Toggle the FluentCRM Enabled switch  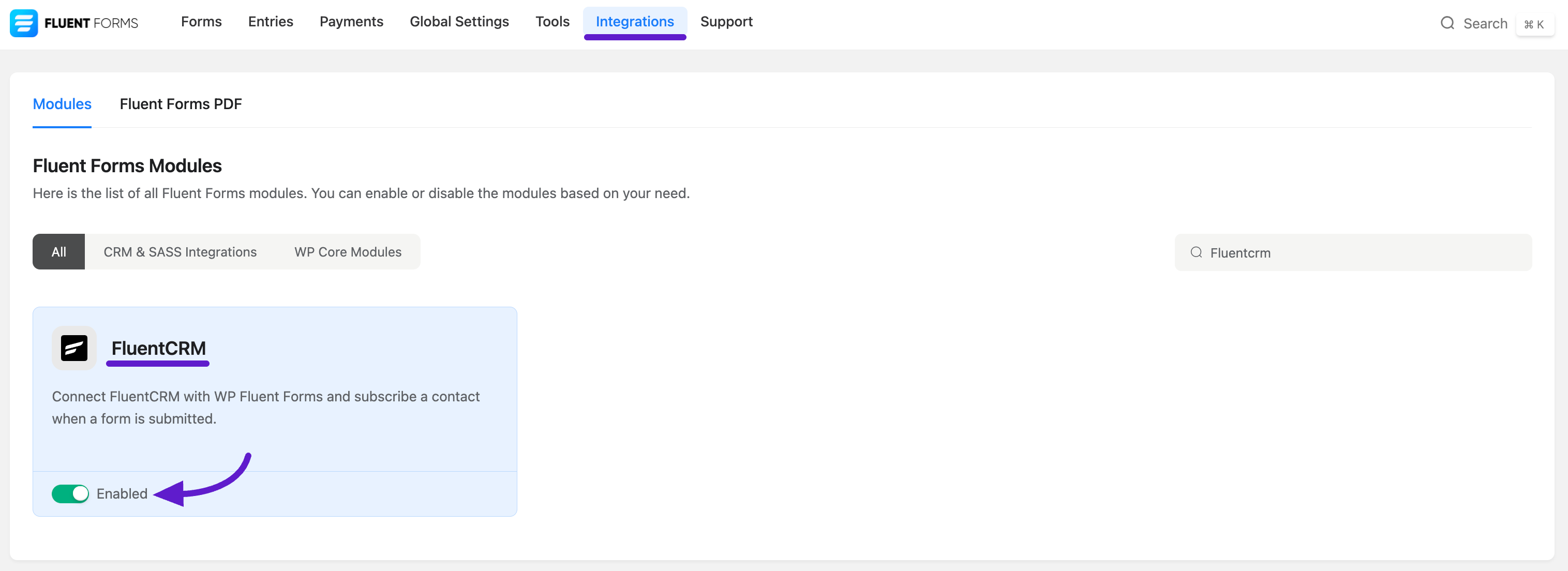pos(70,494)
